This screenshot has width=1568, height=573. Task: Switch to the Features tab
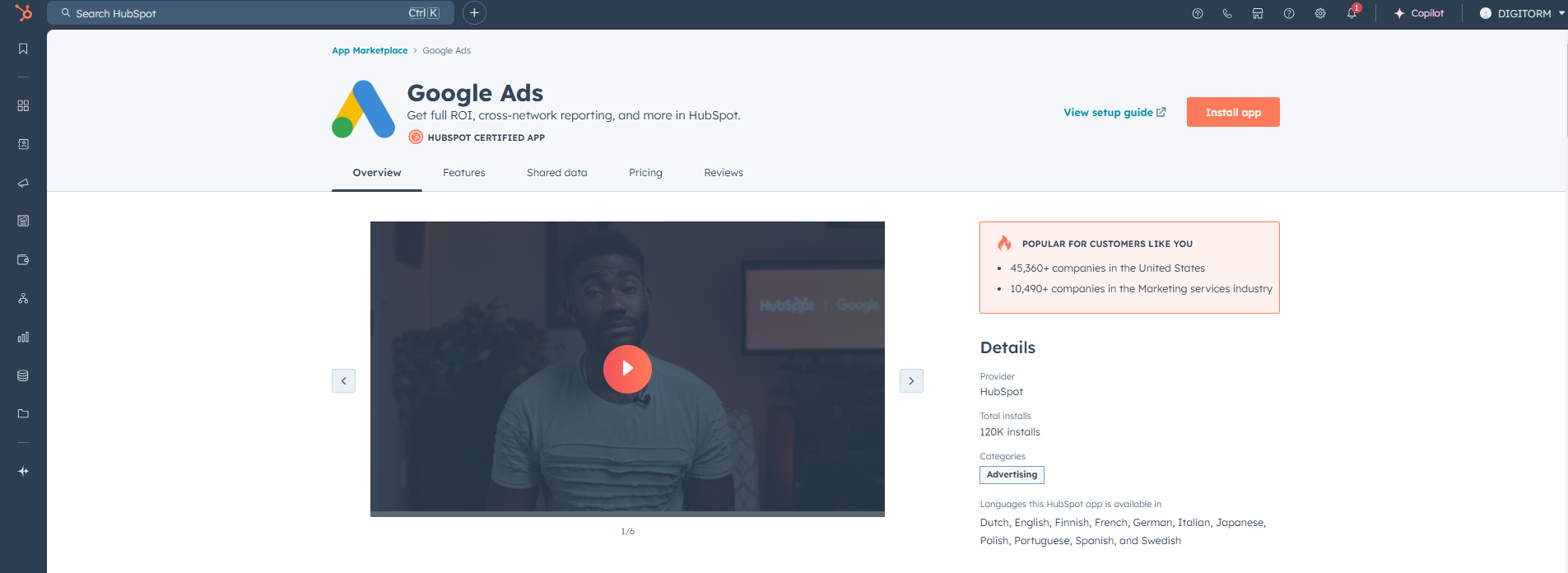[464, 173]
